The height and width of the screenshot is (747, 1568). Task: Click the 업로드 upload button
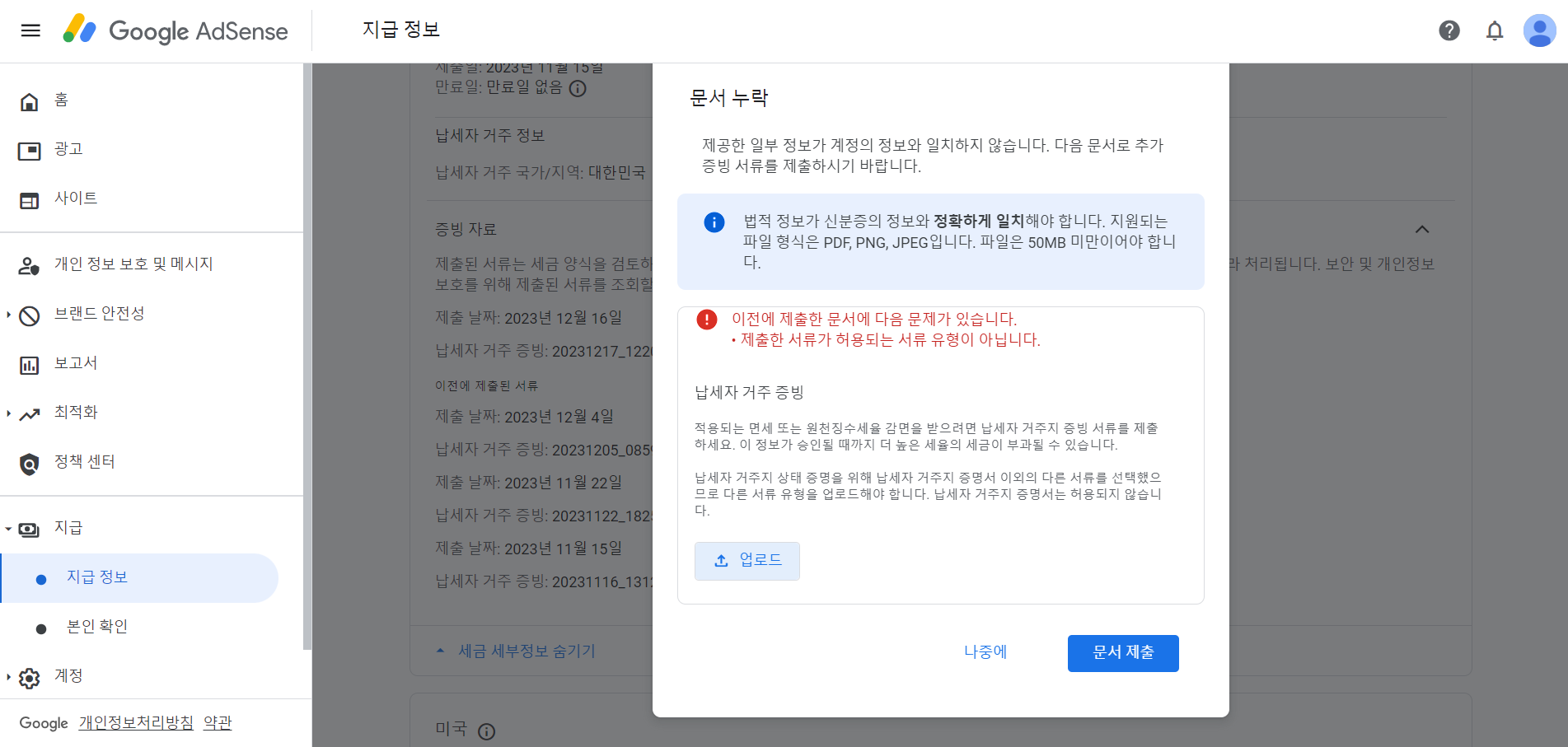coord(747,561)
